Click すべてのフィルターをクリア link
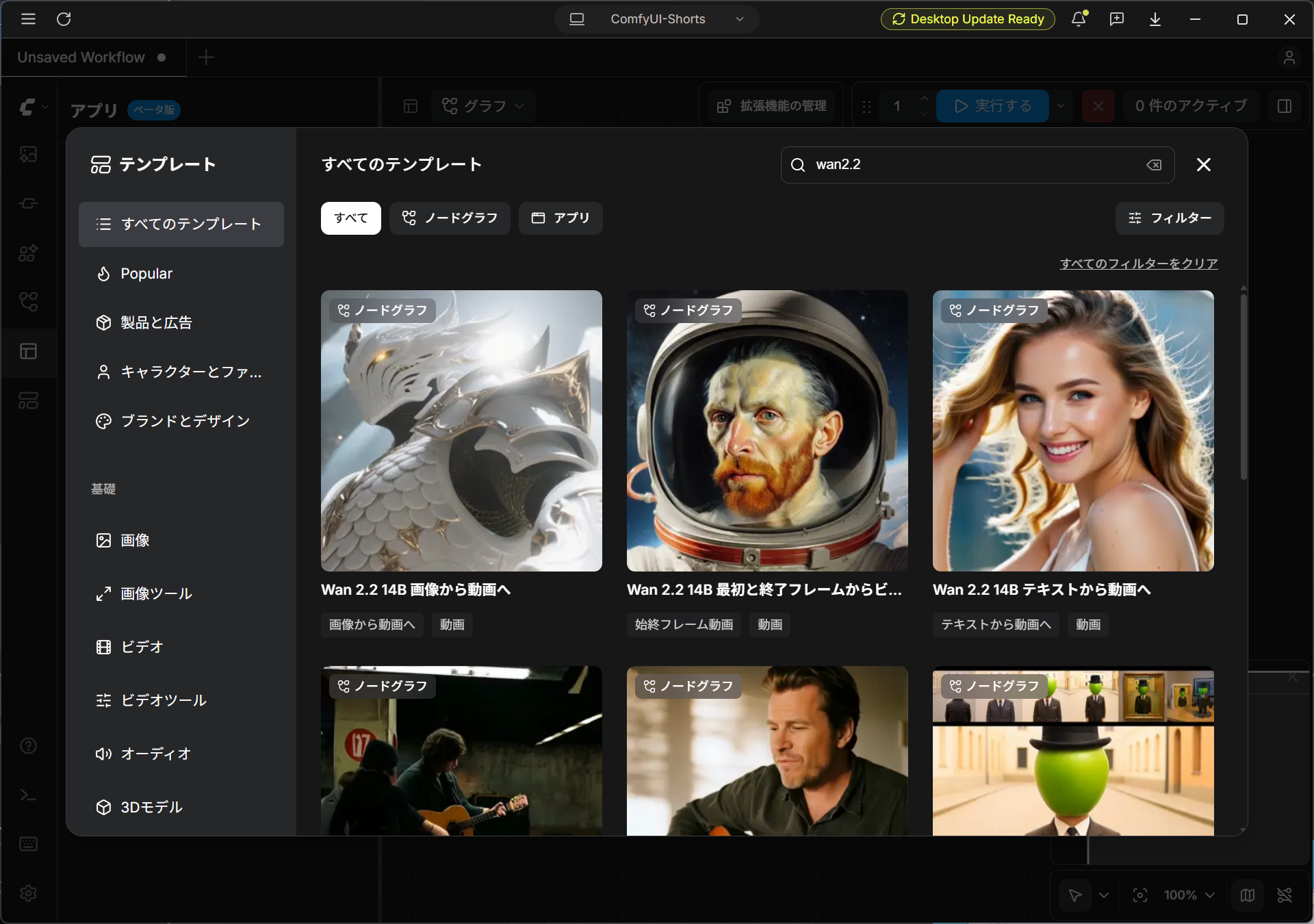1314x924 pixels. coord(1139,264)
